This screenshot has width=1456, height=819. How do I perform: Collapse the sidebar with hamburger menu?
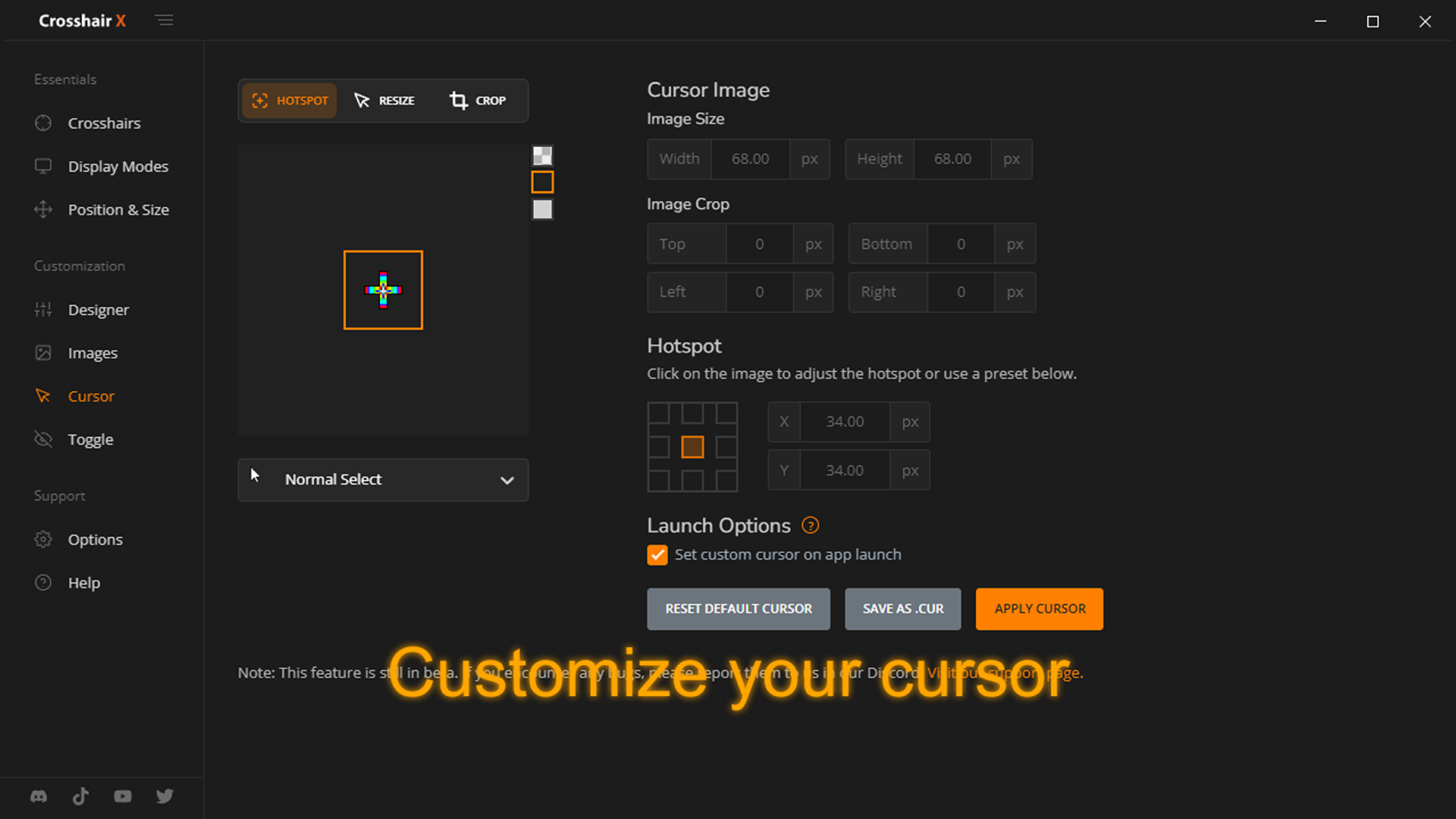[164, 20]
